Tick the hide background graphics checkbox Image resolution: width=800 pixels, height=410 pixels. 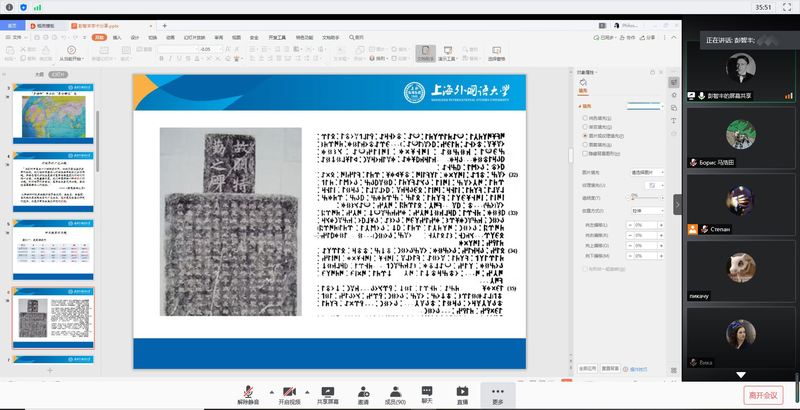coord(585,153)
